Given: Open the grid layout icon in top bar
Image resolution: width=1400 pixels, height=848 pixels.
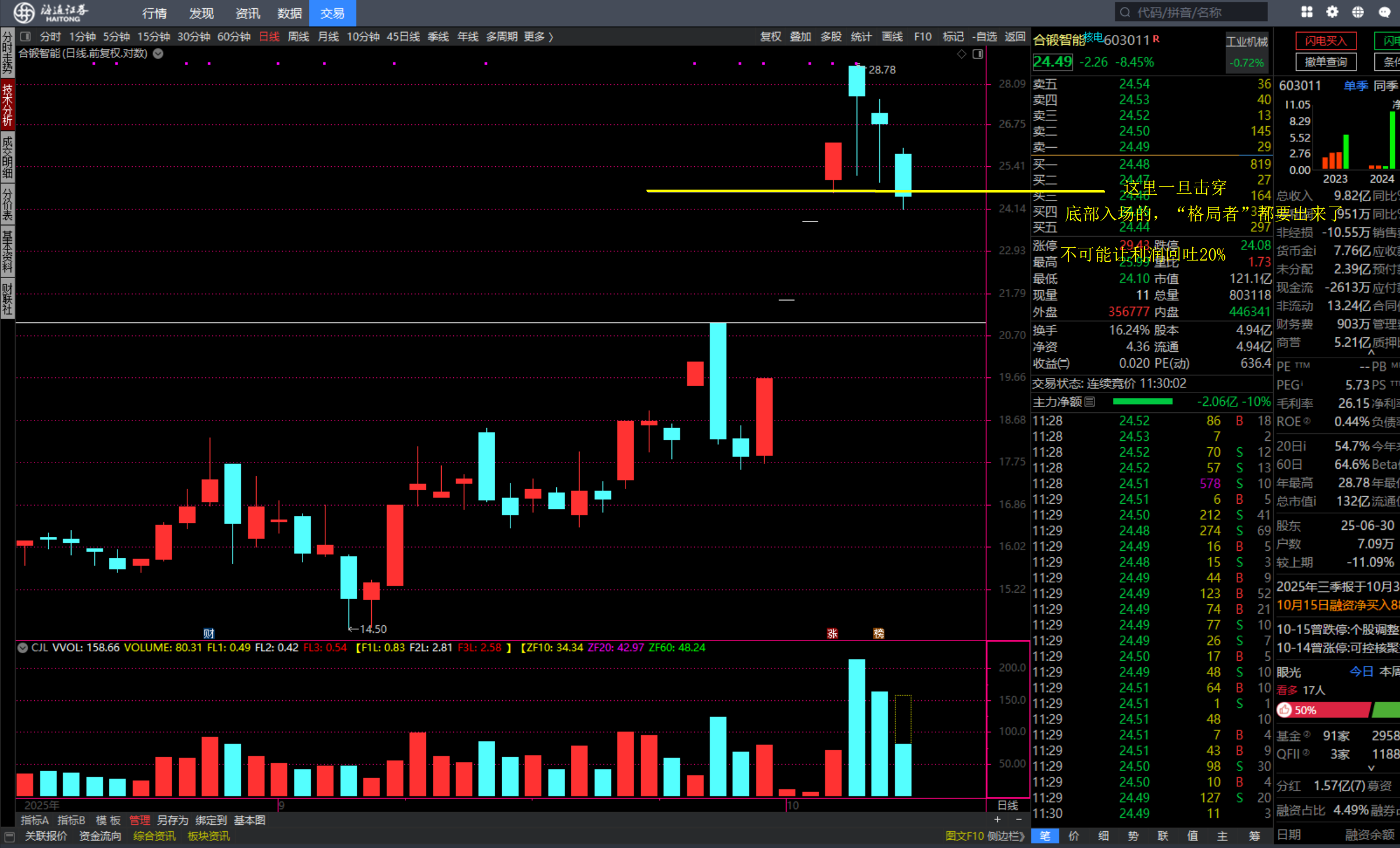Looking at the screenshot, I should [x=1306, y=12].
